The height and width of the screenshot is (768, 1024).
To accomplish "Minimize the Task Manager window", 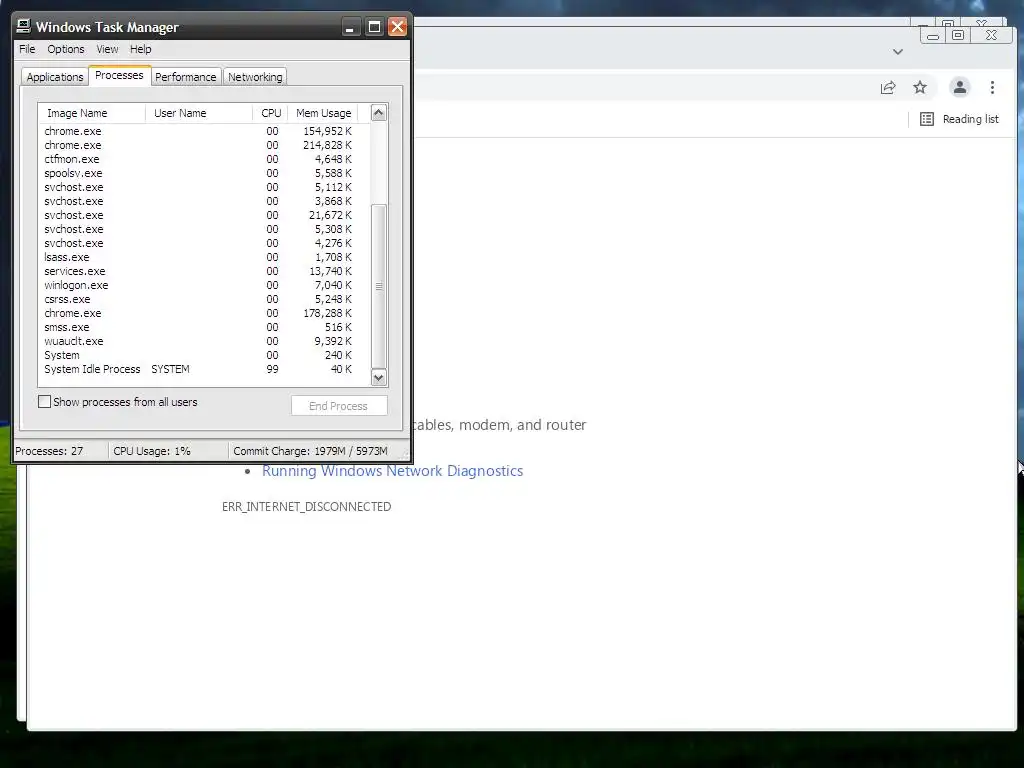I will point(350,27).
